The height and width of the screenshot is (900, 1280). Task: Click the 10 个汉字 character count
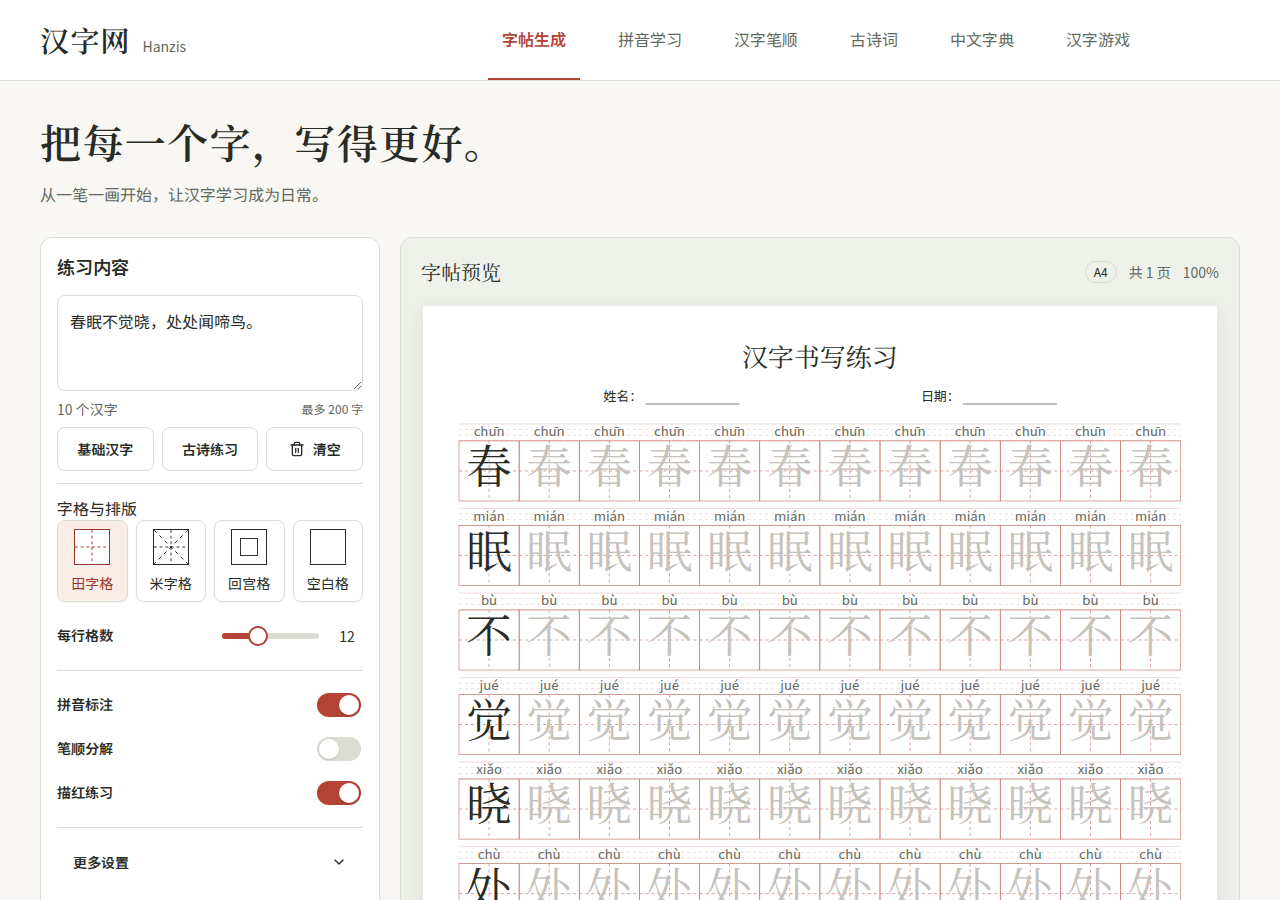pos(87,410)
